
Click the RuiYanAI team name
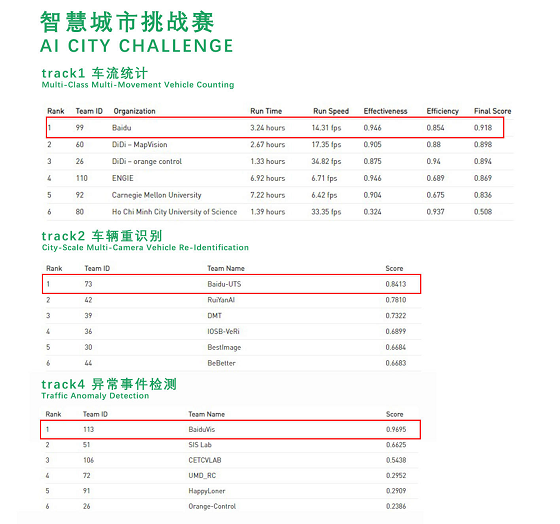point(221,300)
